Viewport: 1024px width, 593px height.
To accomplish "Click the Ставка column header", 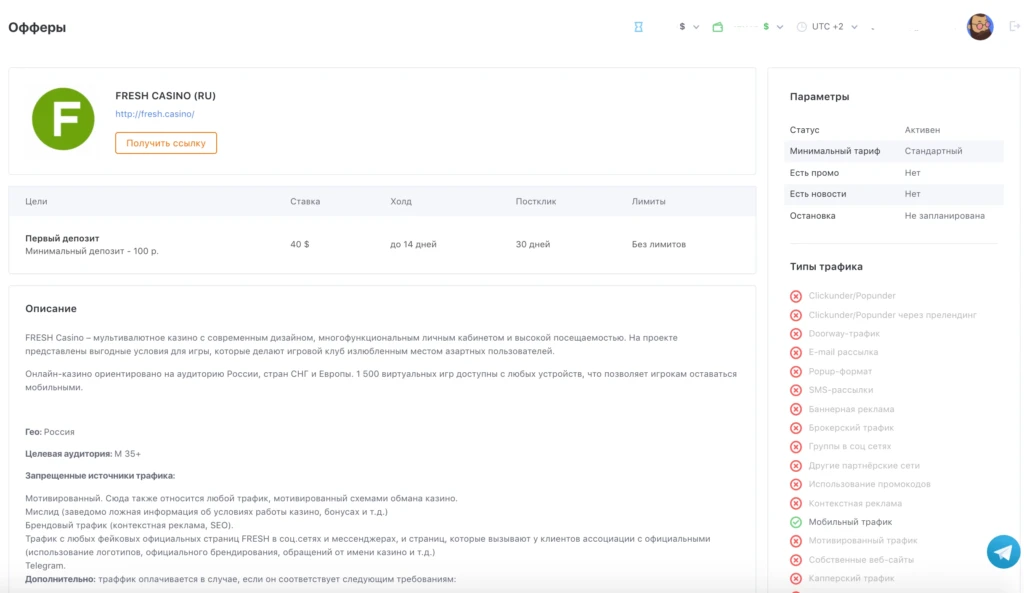I will (x=305, y=201).
